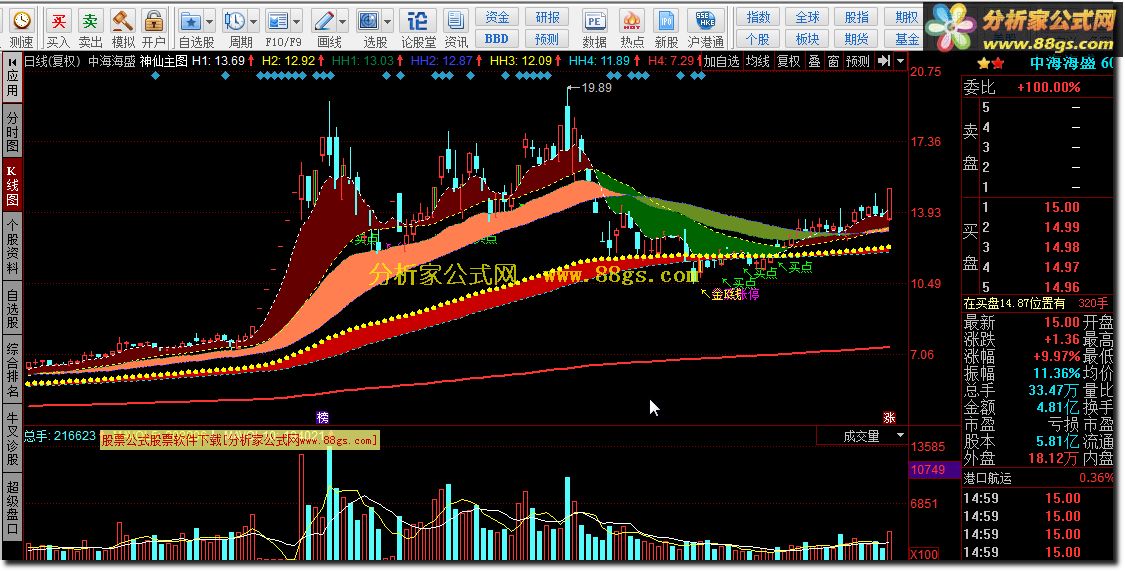Open the 论股堂 forum icon
Screen dimensions: 1125x571
(418, 20)
